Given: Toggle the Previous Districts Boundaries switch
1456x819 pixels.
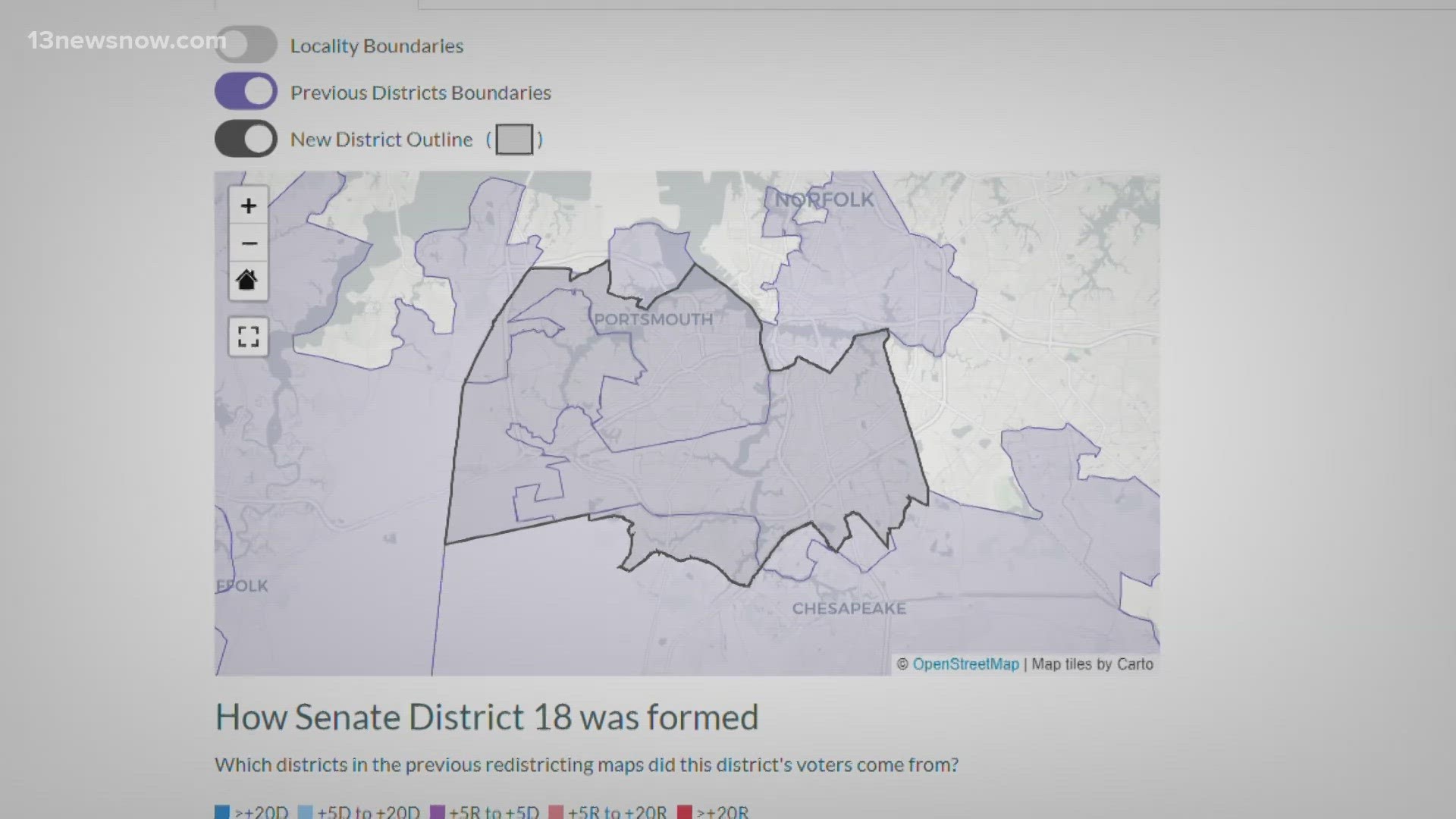Looking at the screenshot, I should (246, 92).
